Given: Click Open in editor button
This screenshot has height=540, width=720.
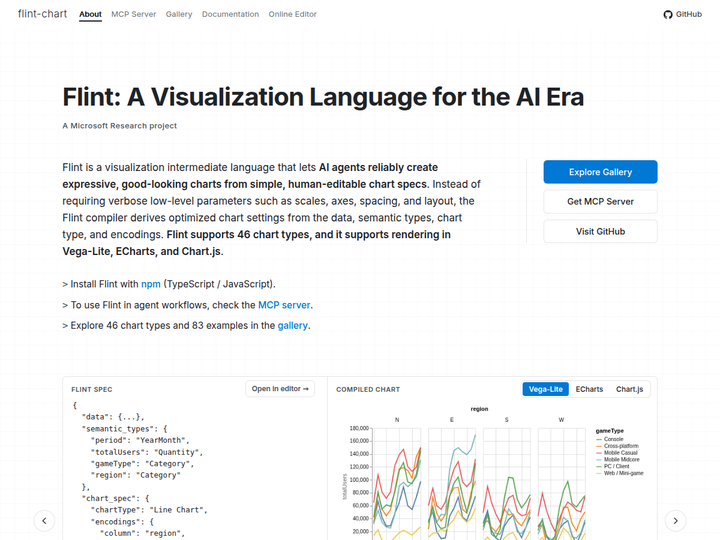Looking at the screenshot, I should [280, 389].
